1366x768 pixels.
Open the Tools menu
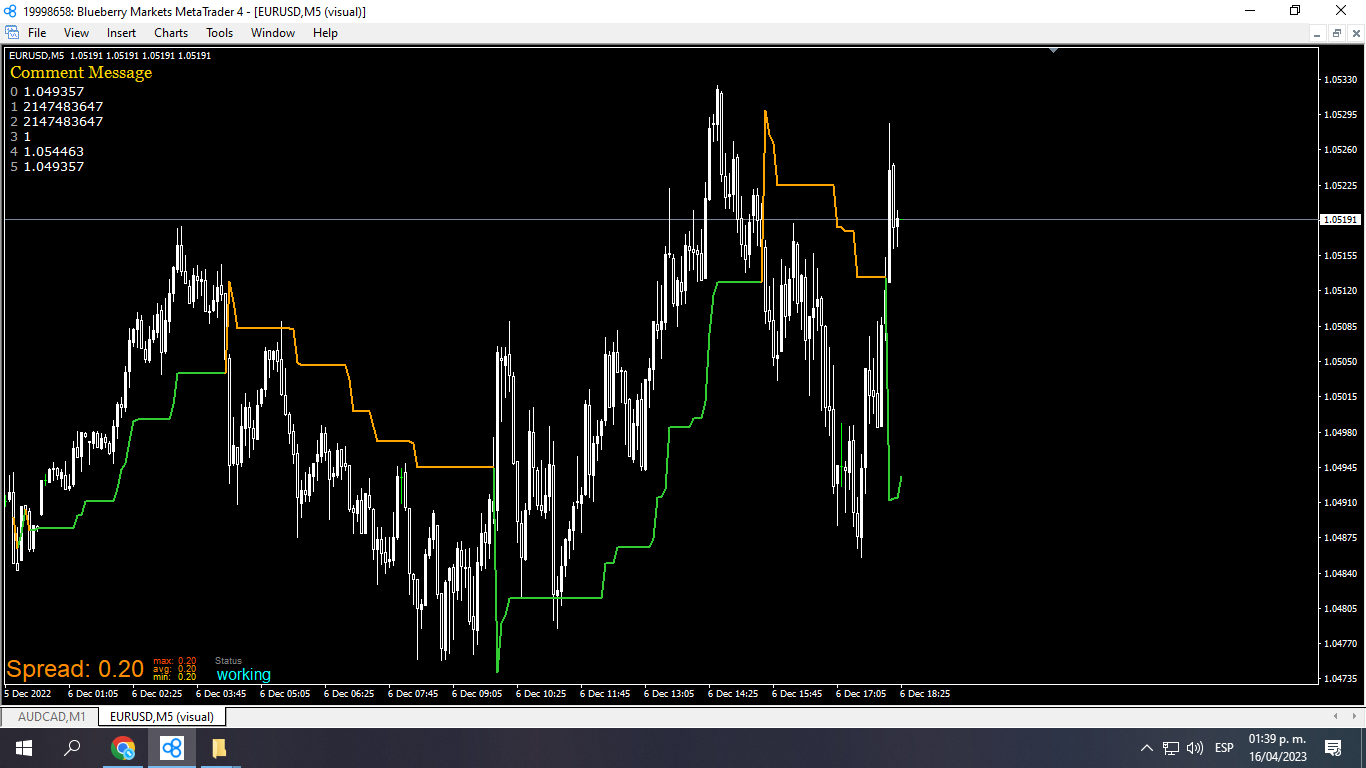coord(220,33)
